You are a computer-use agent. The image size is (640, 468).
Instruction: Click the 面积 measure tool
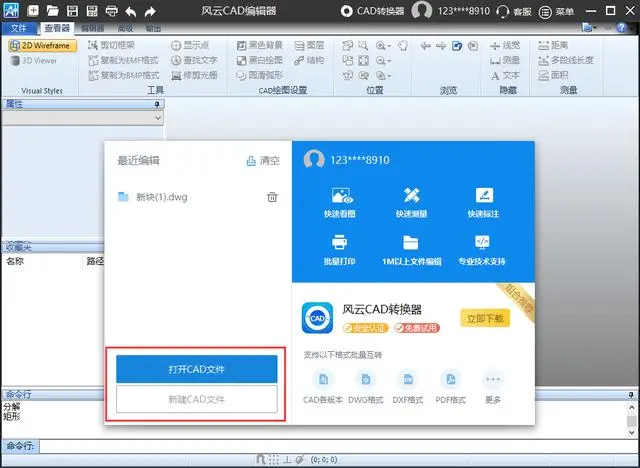553,75
